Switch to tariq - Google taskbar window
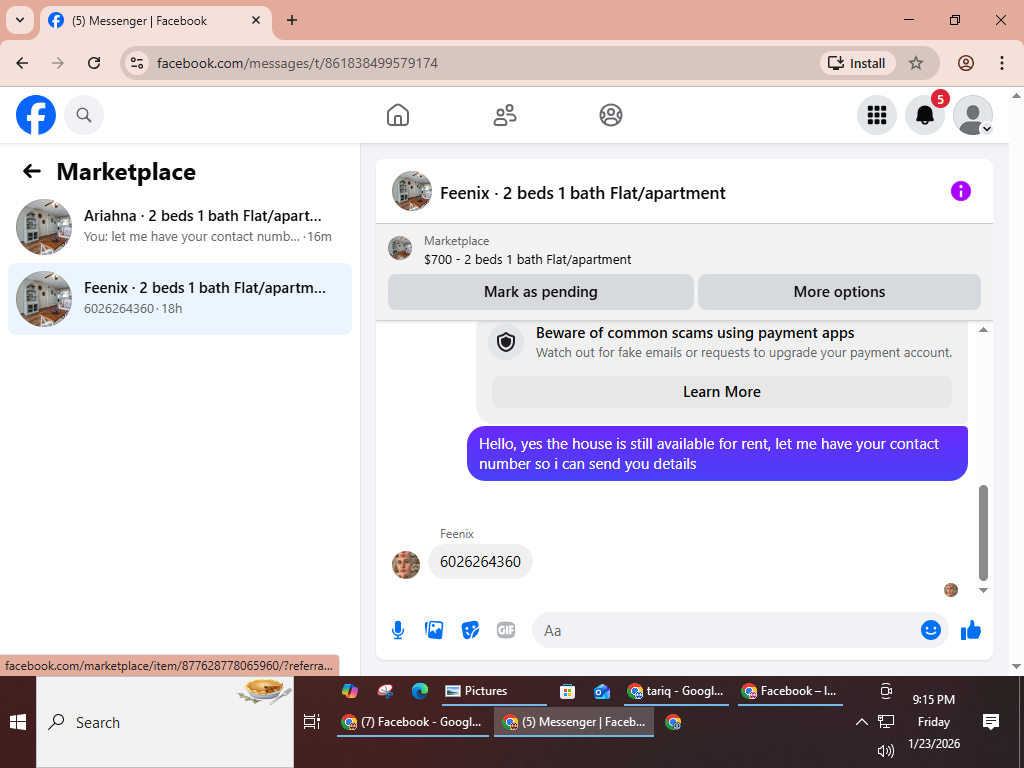The width and height of the screenshot is (1024, 768). click(676, 691)
